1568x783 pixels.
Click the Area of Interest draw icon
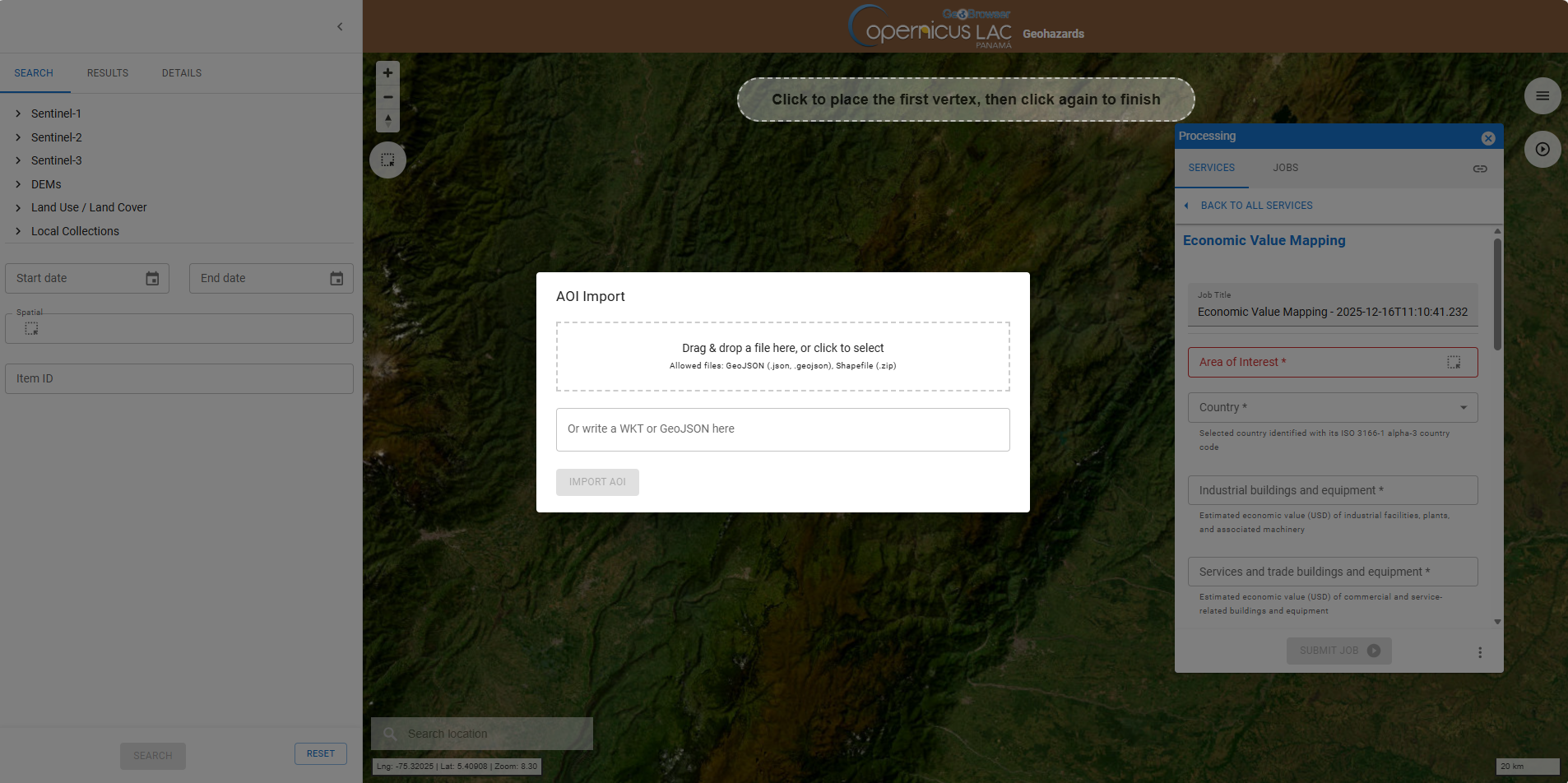1453,363
